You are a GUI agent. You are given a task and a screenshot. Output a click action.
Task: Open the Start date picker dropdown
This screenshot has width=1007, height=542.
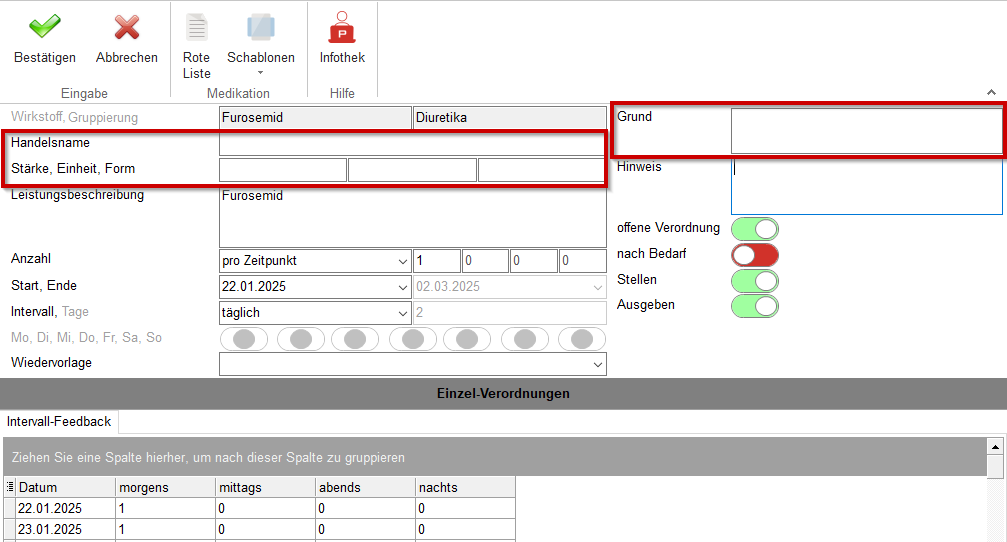tap(401, 287)
